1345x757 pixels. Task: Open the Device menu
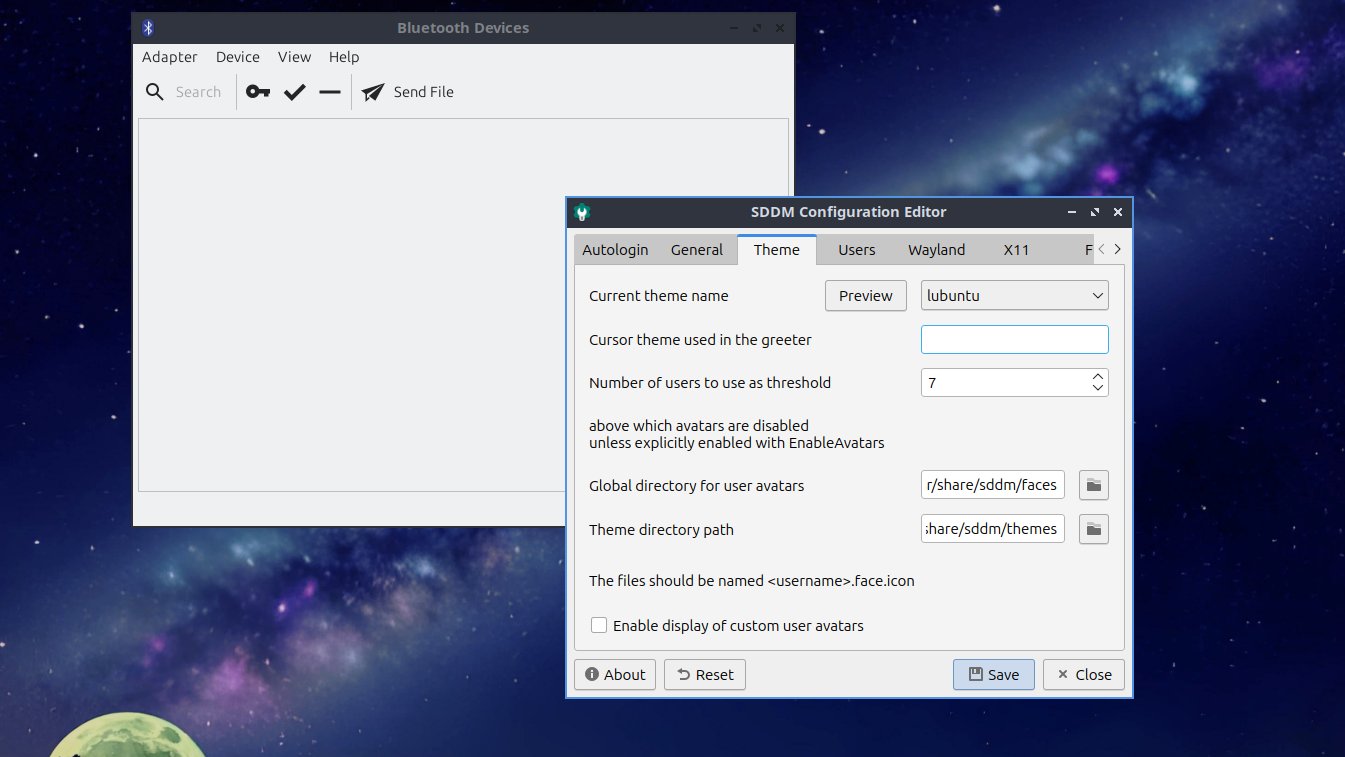238,57
